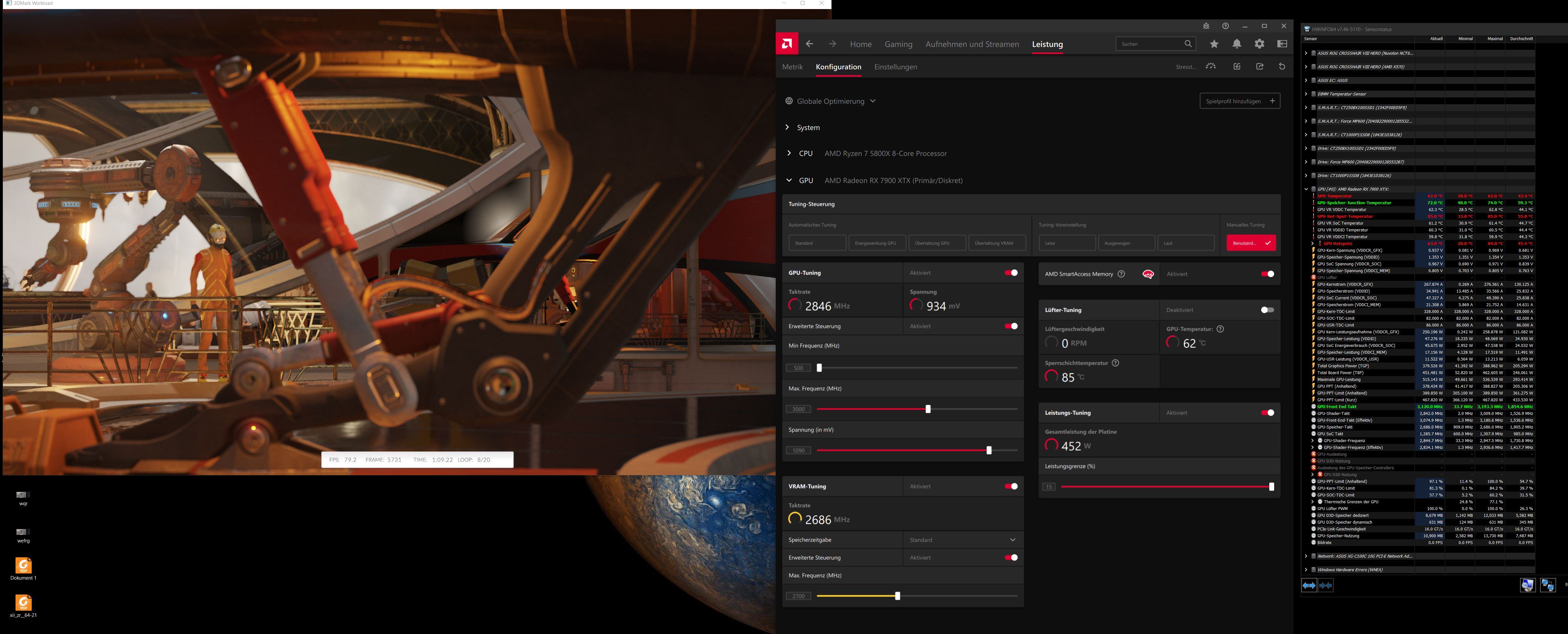Screen dimensions: 1568x634
Task: Select the Leise tuning preset
Action: coord(1067,243)
